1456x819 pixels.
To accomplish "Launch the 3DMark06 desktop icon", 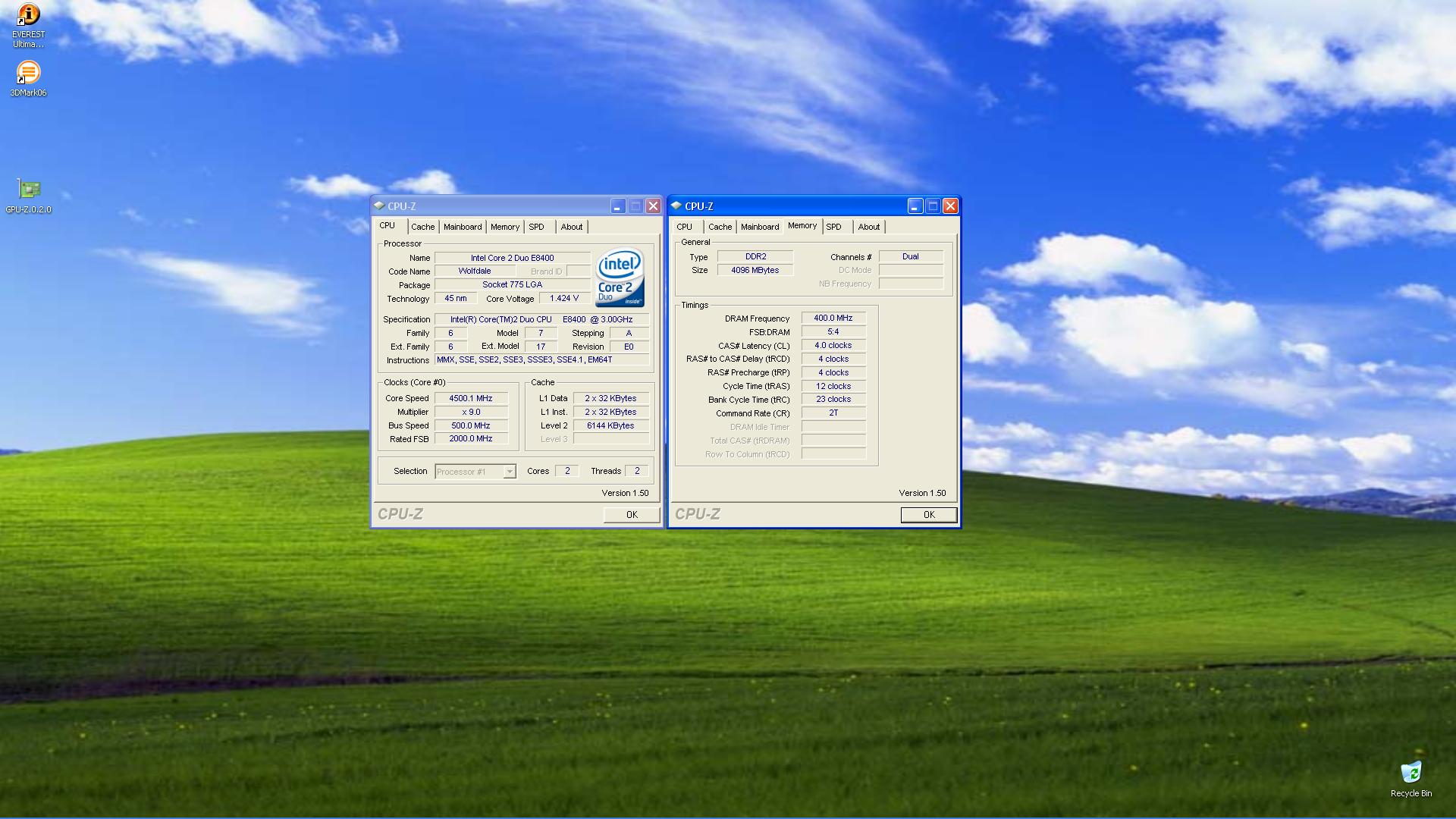I will pyautogui.click(x=28, y=79).
